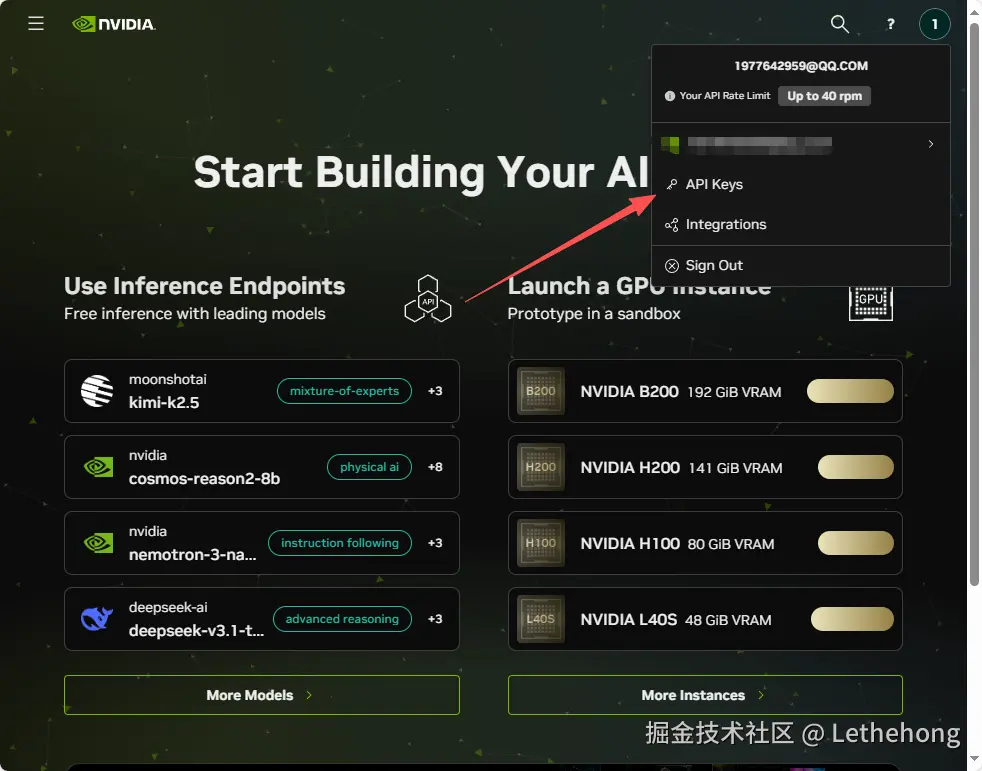The height and width of the screenshot is (771, 982).
Task: Open the nvidia cosmos-reason2-8b model card
Action: (x=262, y=467)
